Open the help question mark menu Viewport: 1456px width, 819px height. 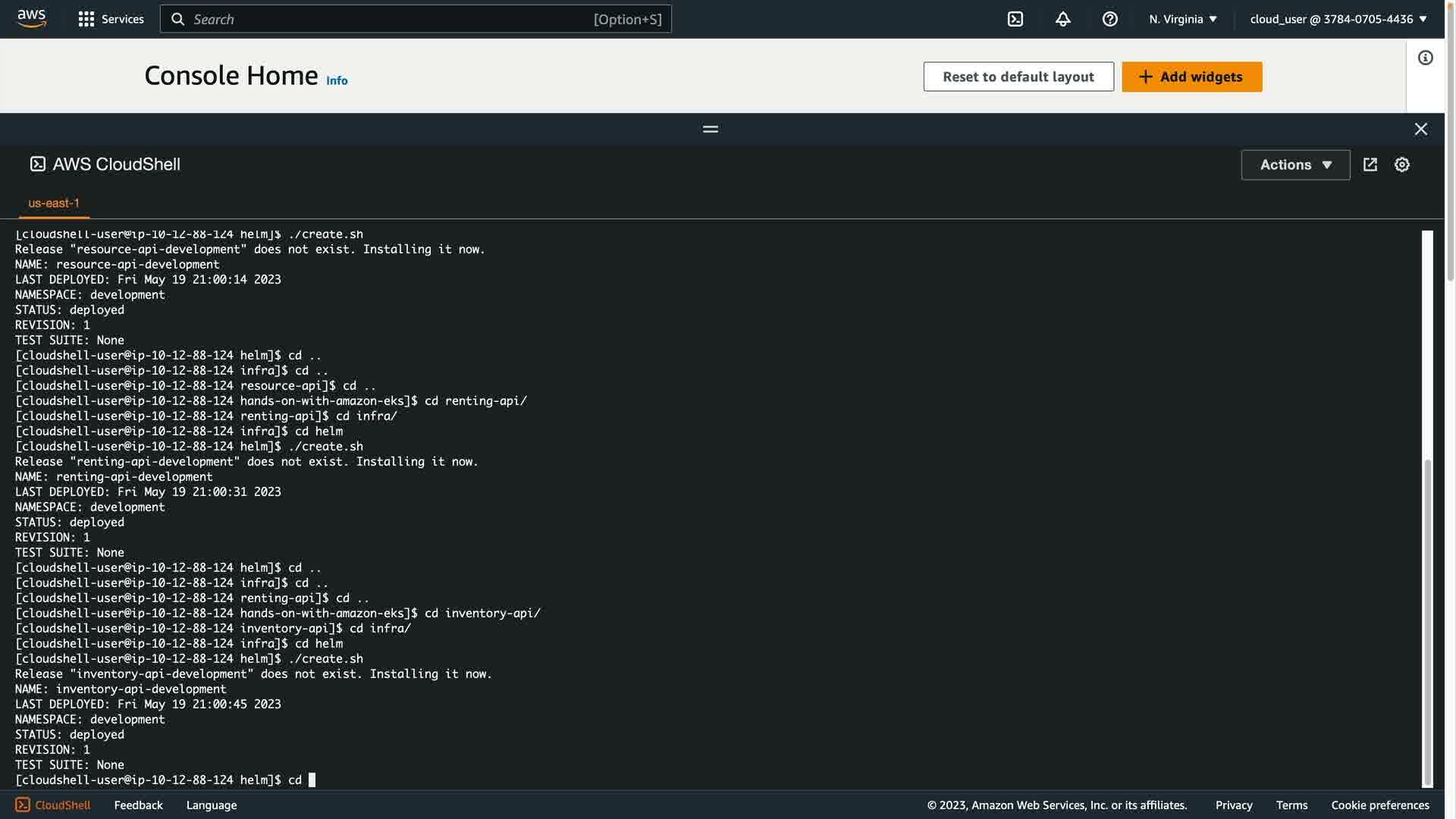pyautogui.click(x=1109, y=19)
